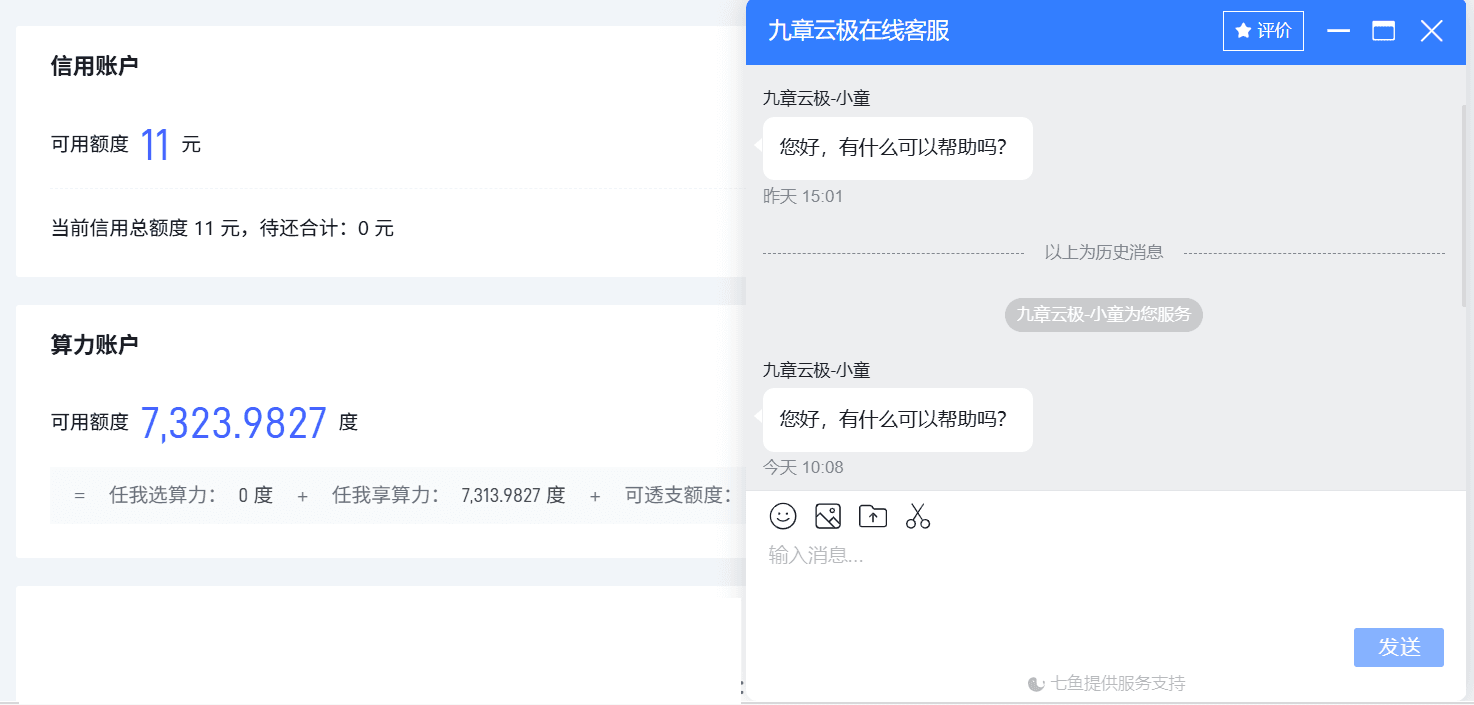
Task: Click the 七鱼提供服务支持 footer link
Action: (x=1106, y=684)
